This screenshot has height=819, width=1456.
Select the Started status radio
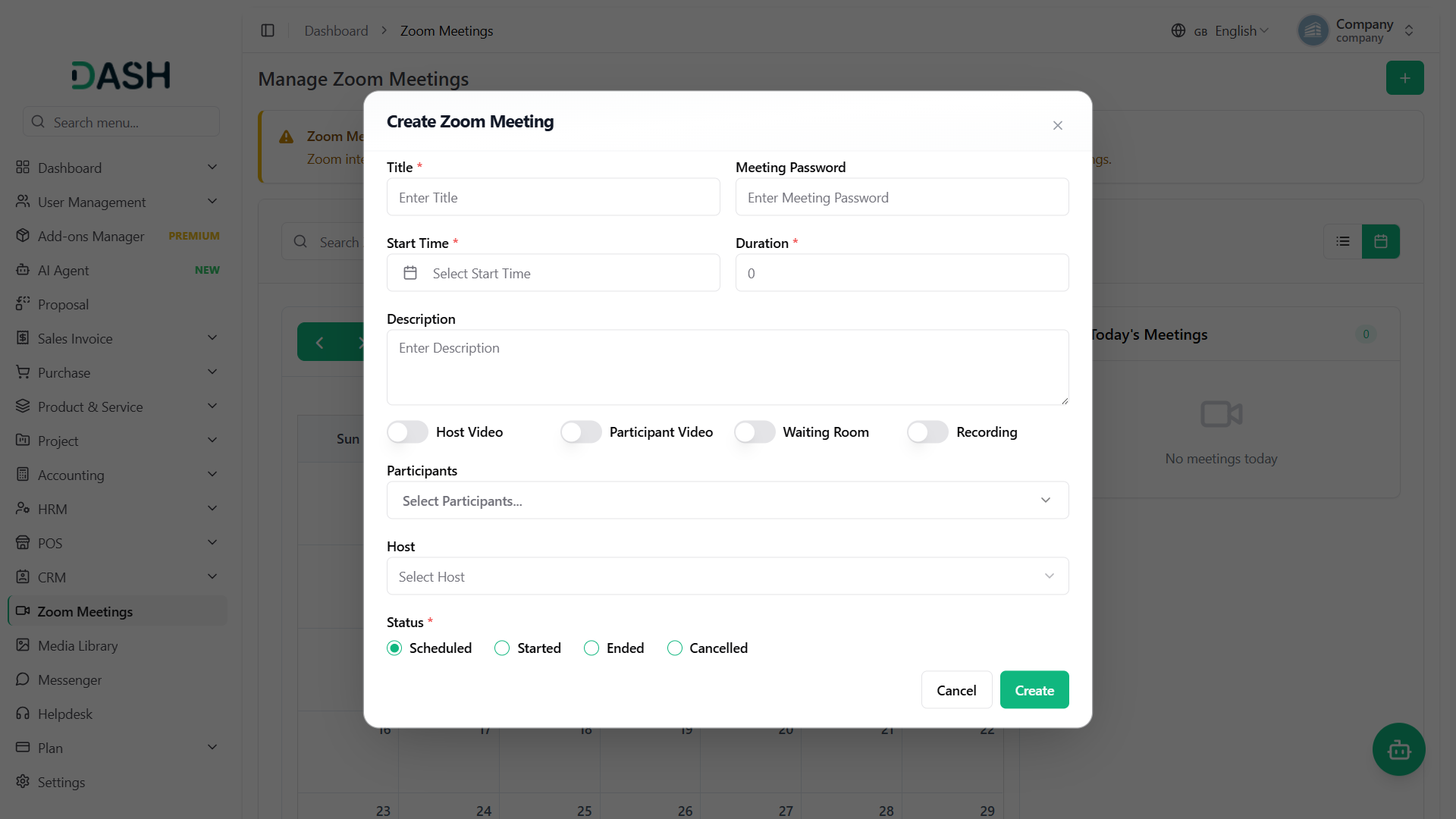(502, 648)
